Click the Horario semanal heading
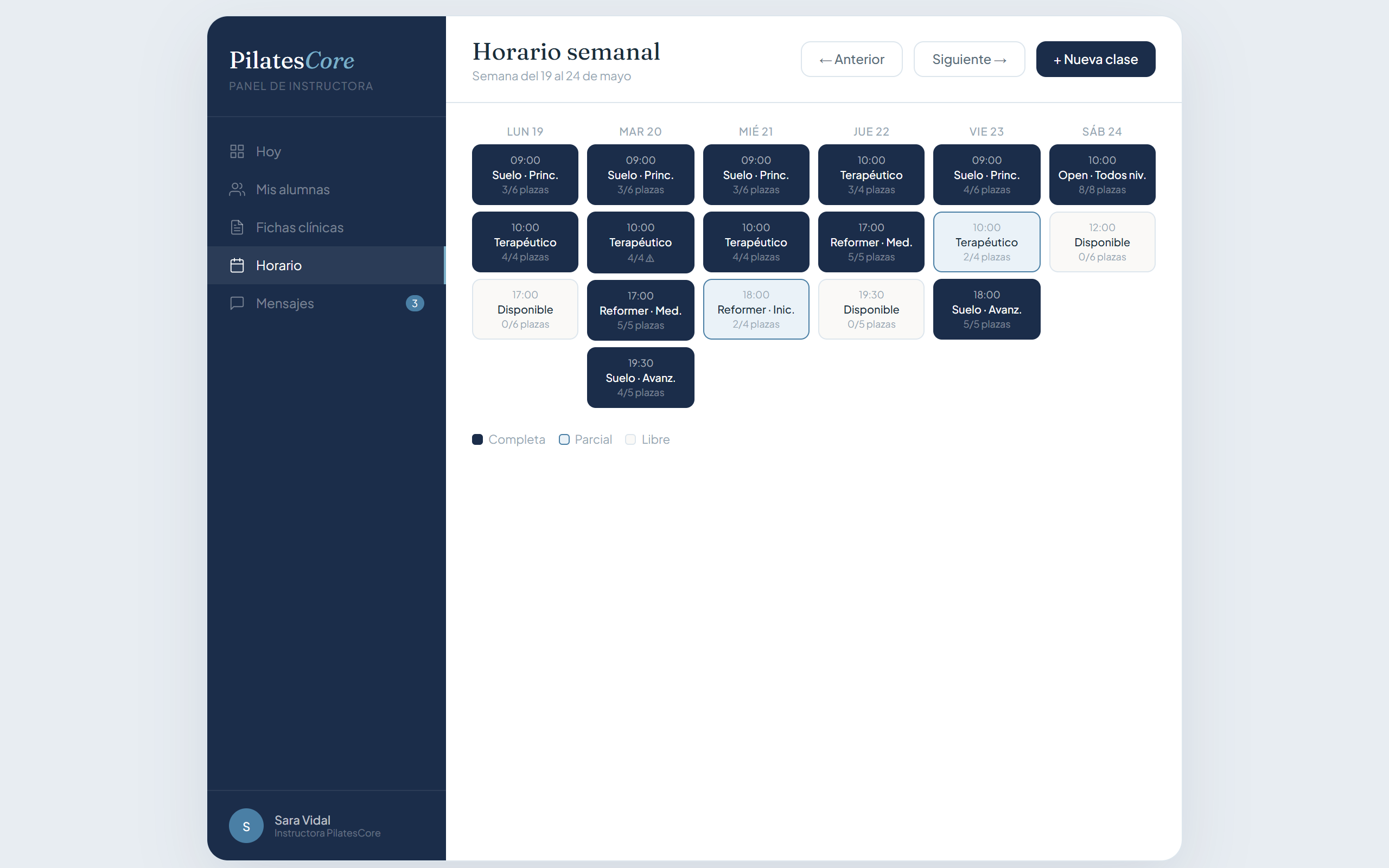The width and height of the screenshot is (1389, 868). coord(566,52)
